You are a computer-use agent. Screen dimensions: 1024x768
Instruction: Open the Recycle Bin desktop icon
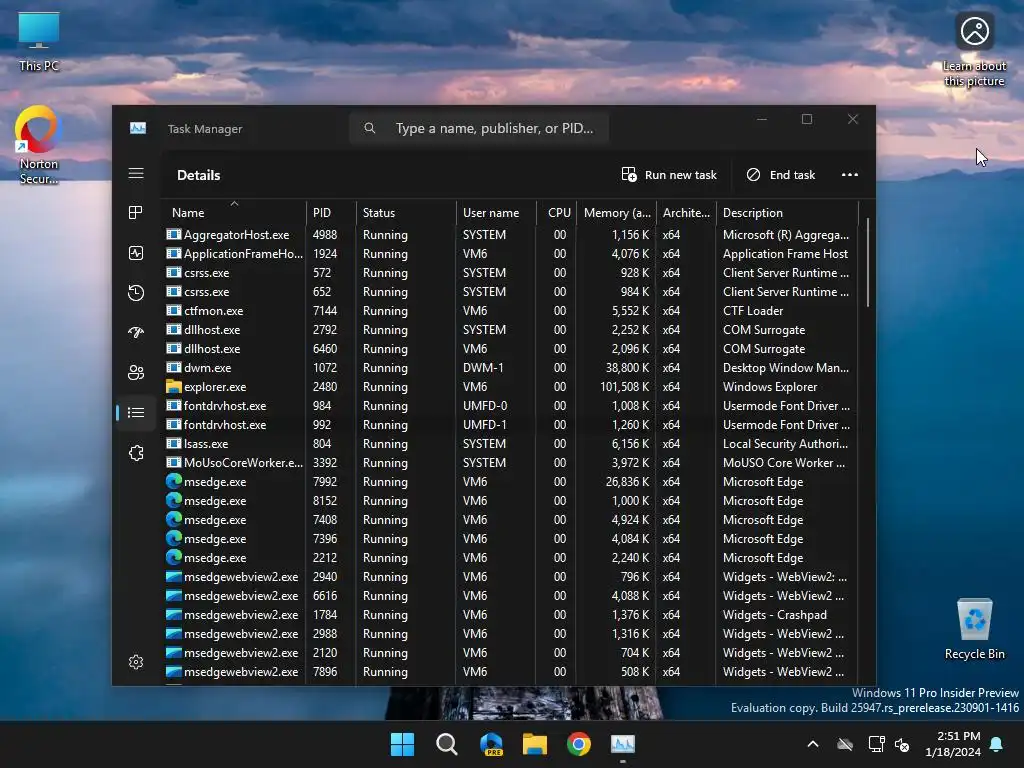click(x=974, y=630)
